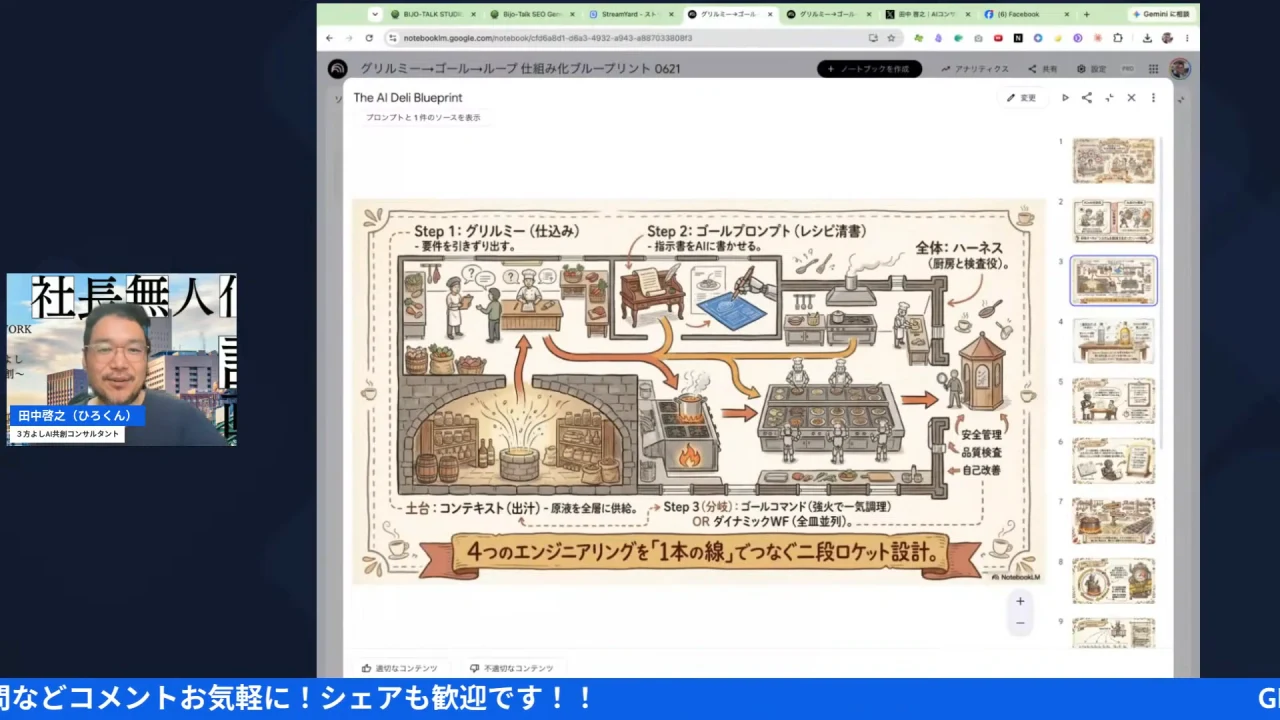Select slide 4 thumbnail
This screenshot has width=1280, height=720.
1113,341
